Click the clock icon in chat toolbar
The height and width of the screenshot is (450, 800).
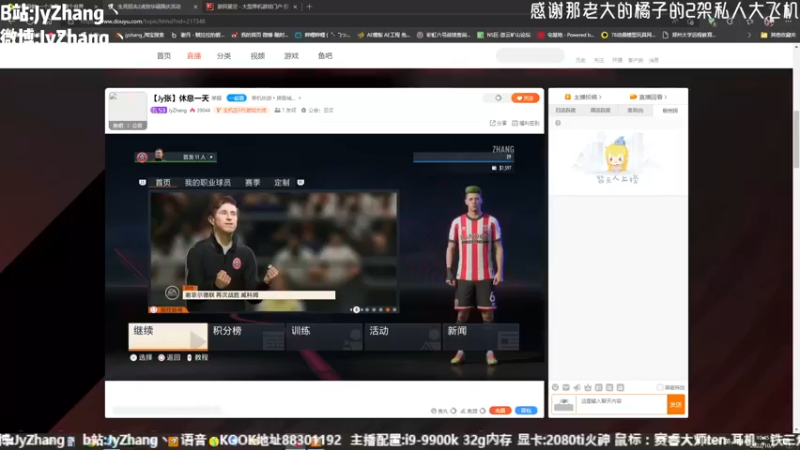555,388
